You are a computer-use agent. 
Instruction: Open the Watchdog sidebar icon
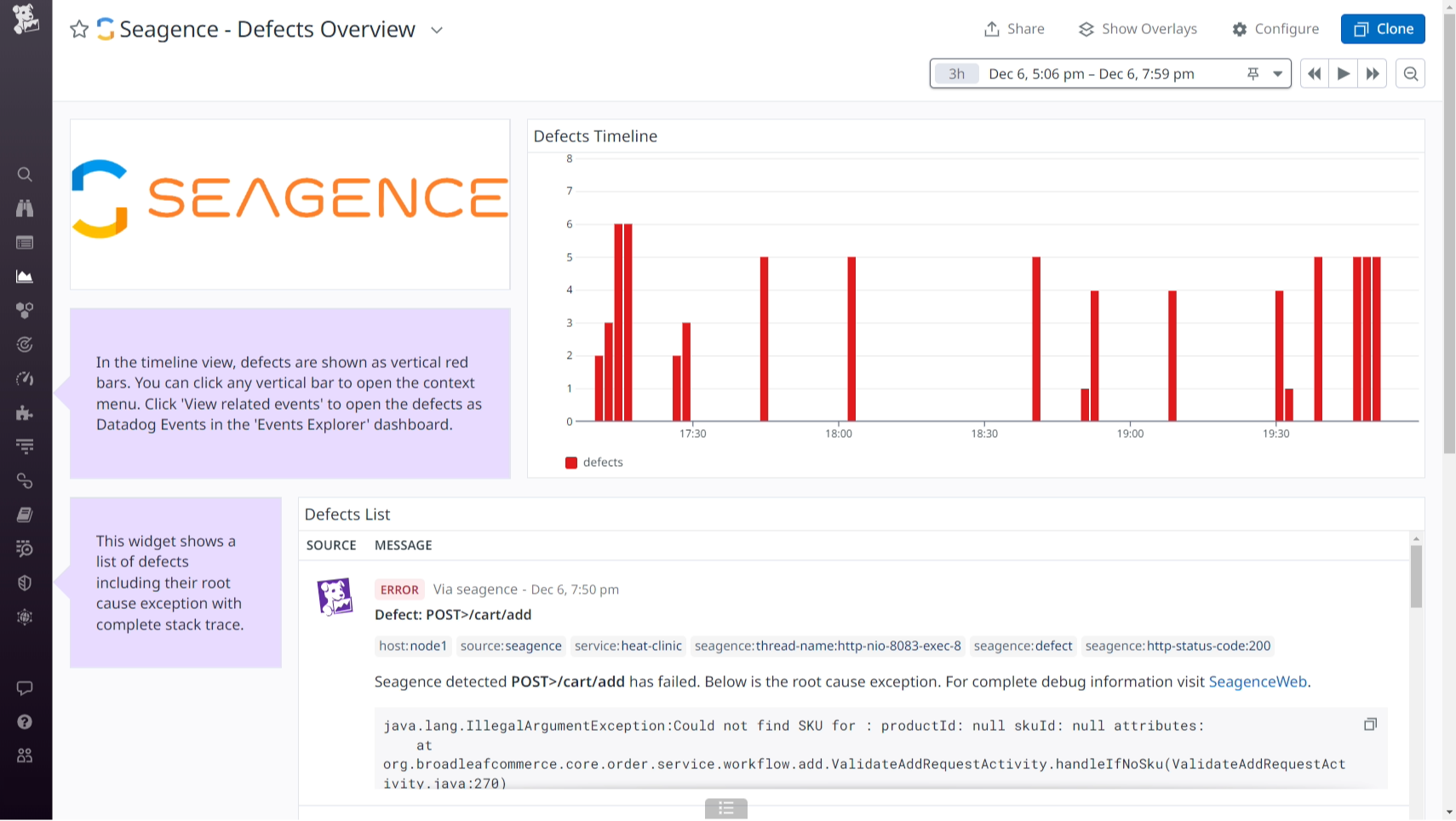pos(25,209)
